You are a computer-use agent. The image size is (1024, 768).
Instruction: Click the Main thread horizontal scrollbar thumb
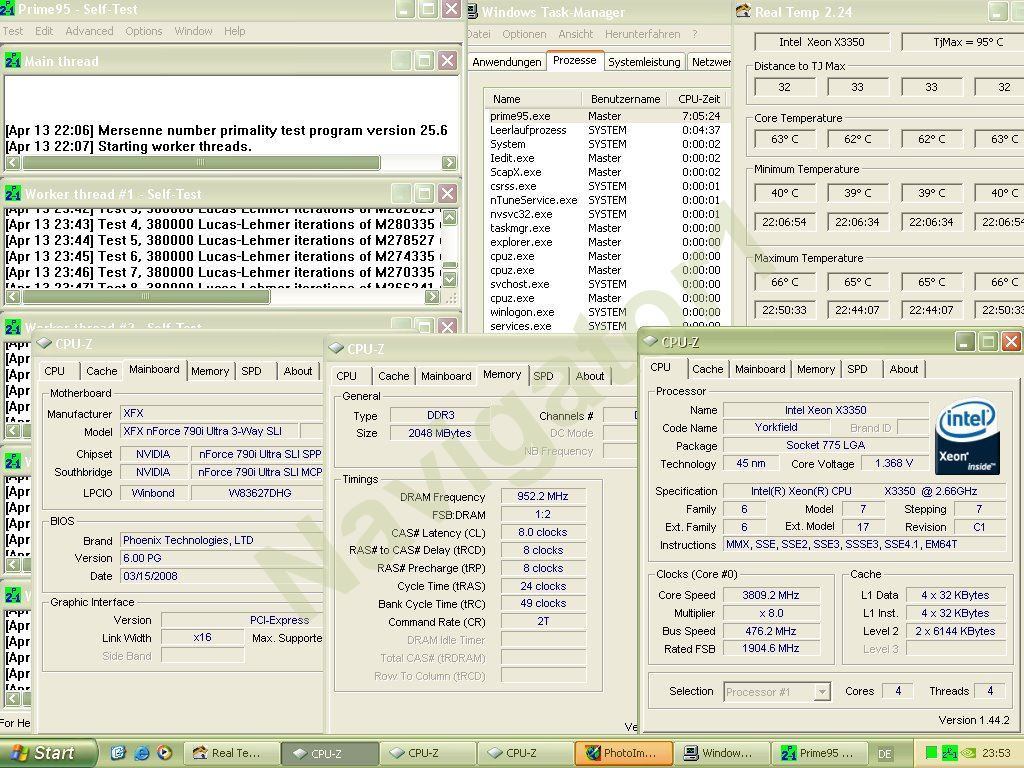(200, 162)
